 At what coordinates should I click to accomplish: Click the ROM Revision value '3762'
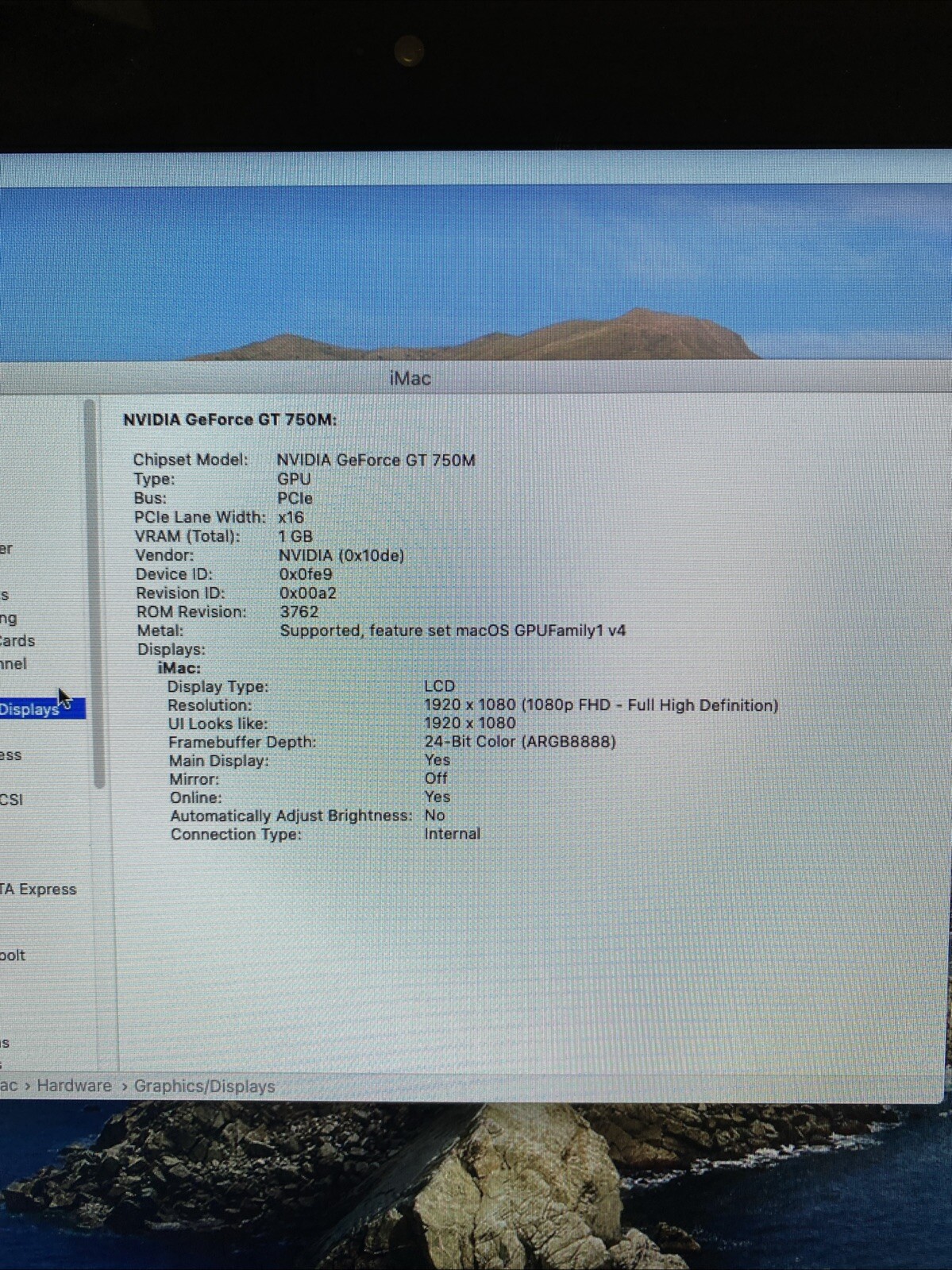tap(299, 612)
